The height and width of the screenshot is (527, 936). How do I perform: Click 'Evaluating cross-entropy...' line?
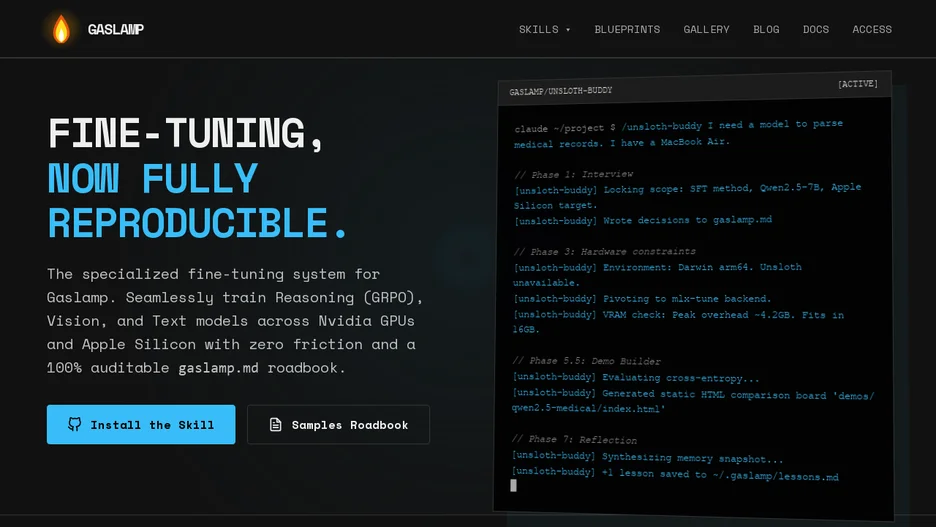pos(681,377)
